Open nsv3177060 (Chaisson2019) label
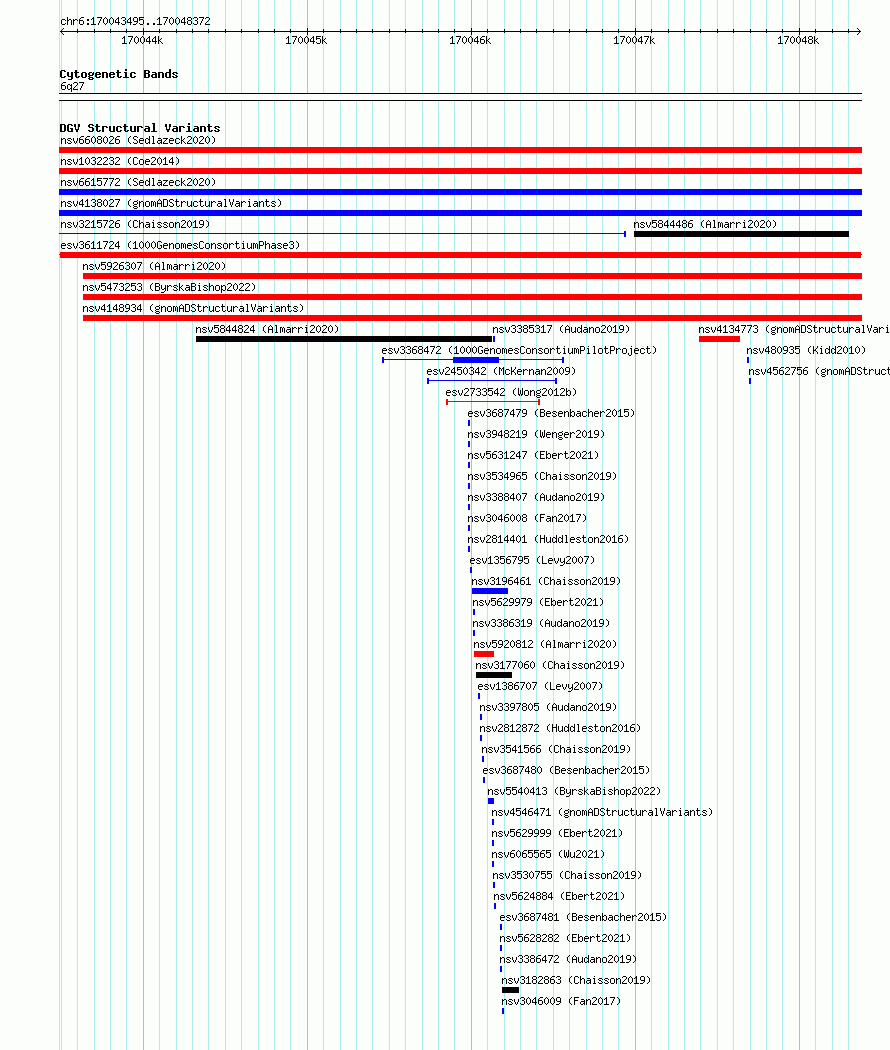Image resolution: width=890 pixels, height=1050 pixels. [x=550, y=665]
